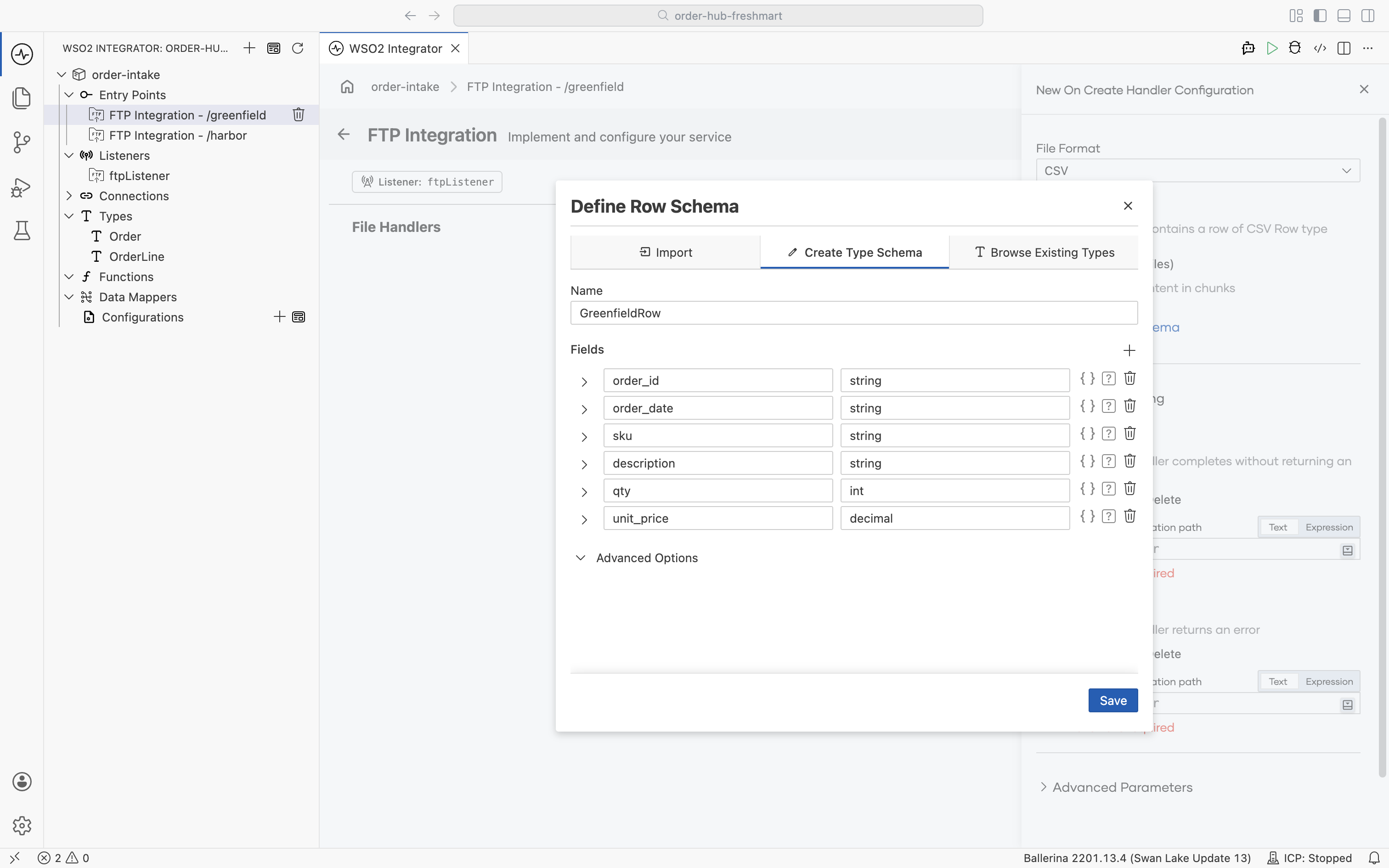Start debugging with bug icon
The image size is (1389, 868).
(x=1295, y=48)
